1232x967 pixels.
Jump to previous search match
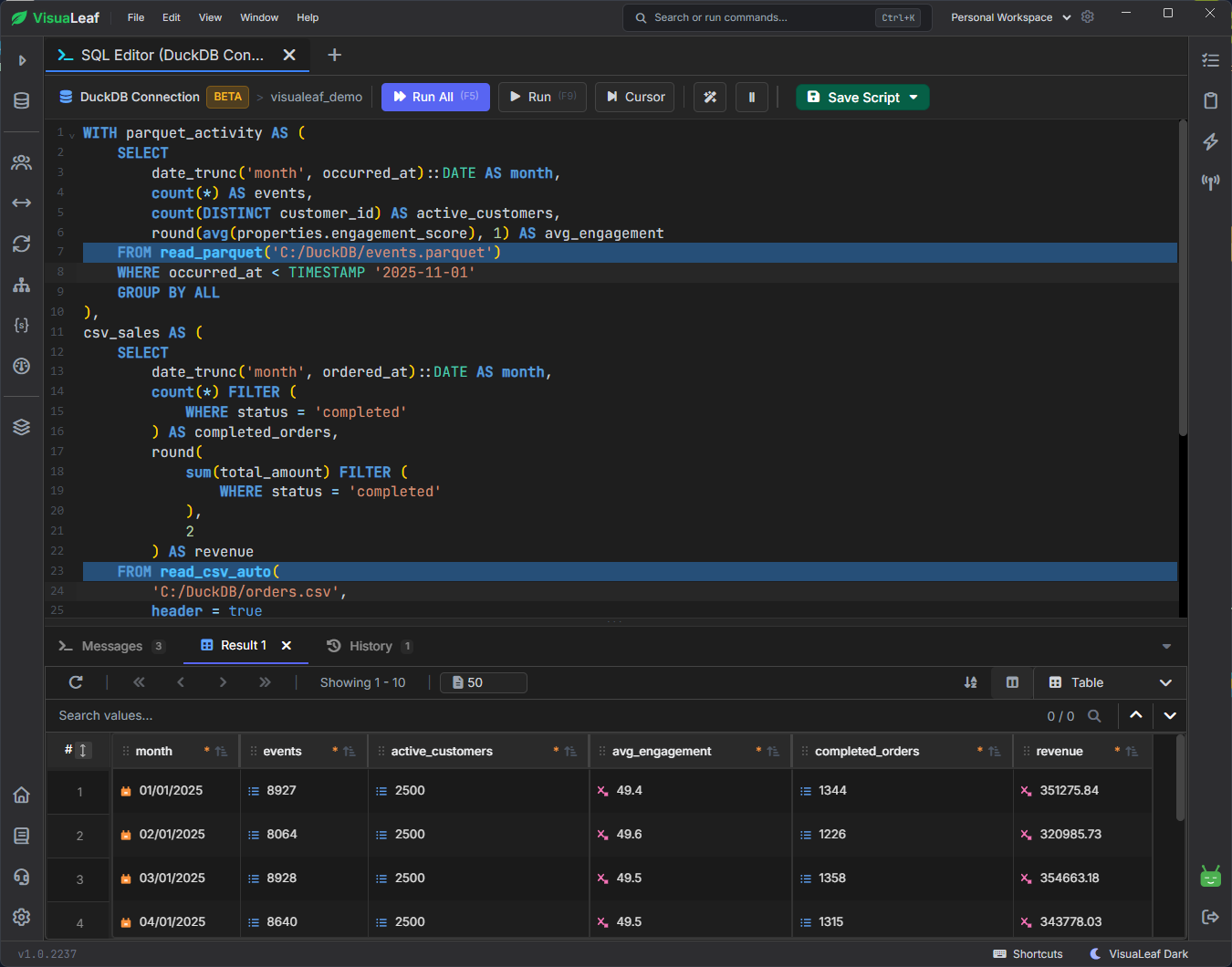tap(1136, 716)
